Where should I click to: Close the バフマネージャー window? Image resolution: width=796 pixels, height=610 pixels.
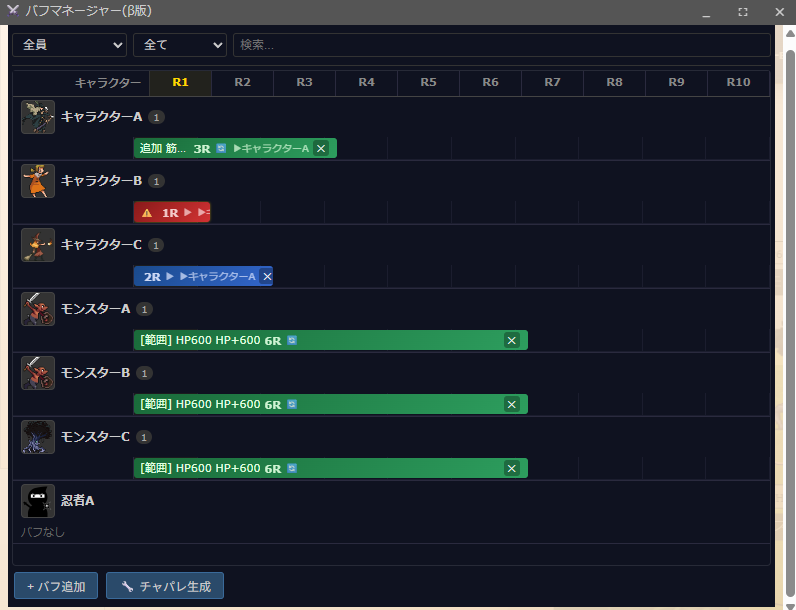(x=780, y=12)
